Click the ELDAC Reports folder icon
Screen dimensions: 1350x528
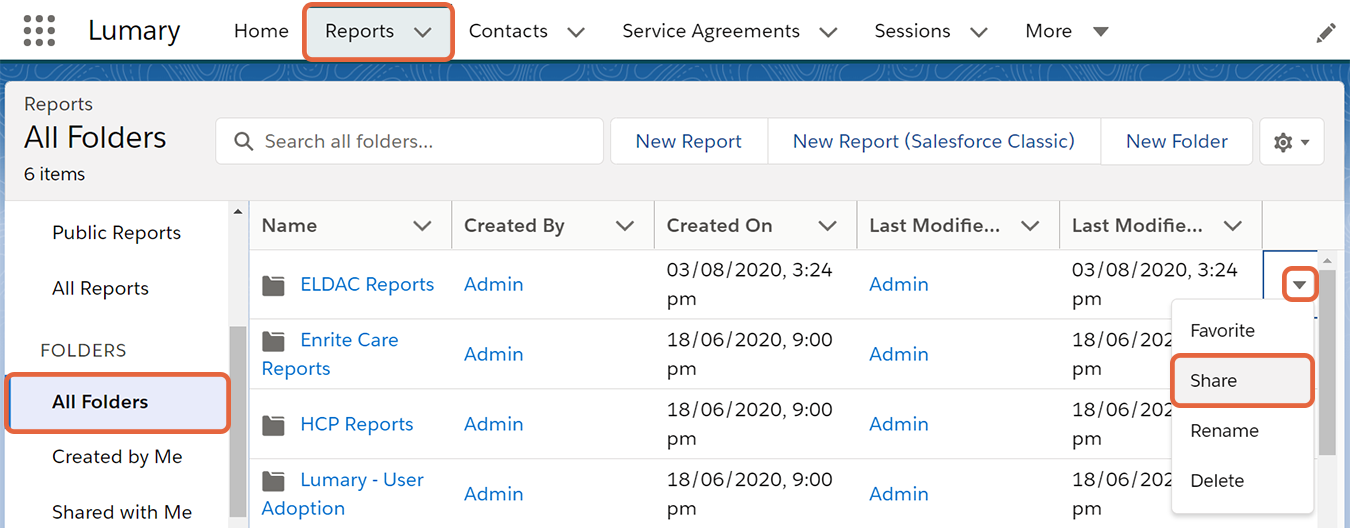[x=273, y=285]
